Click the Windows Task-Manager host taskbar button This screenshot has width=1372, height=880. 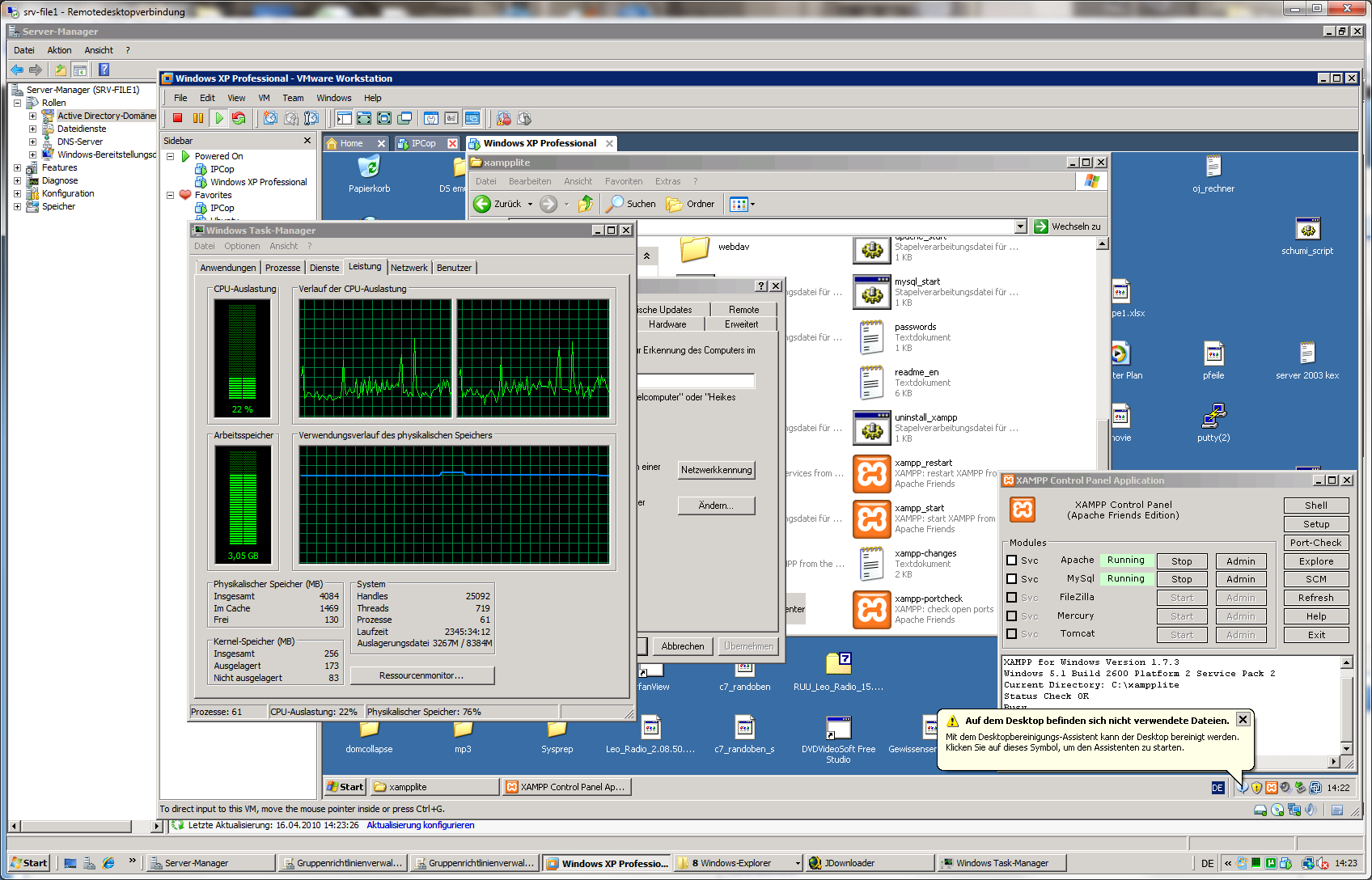tap(1001, 863)
